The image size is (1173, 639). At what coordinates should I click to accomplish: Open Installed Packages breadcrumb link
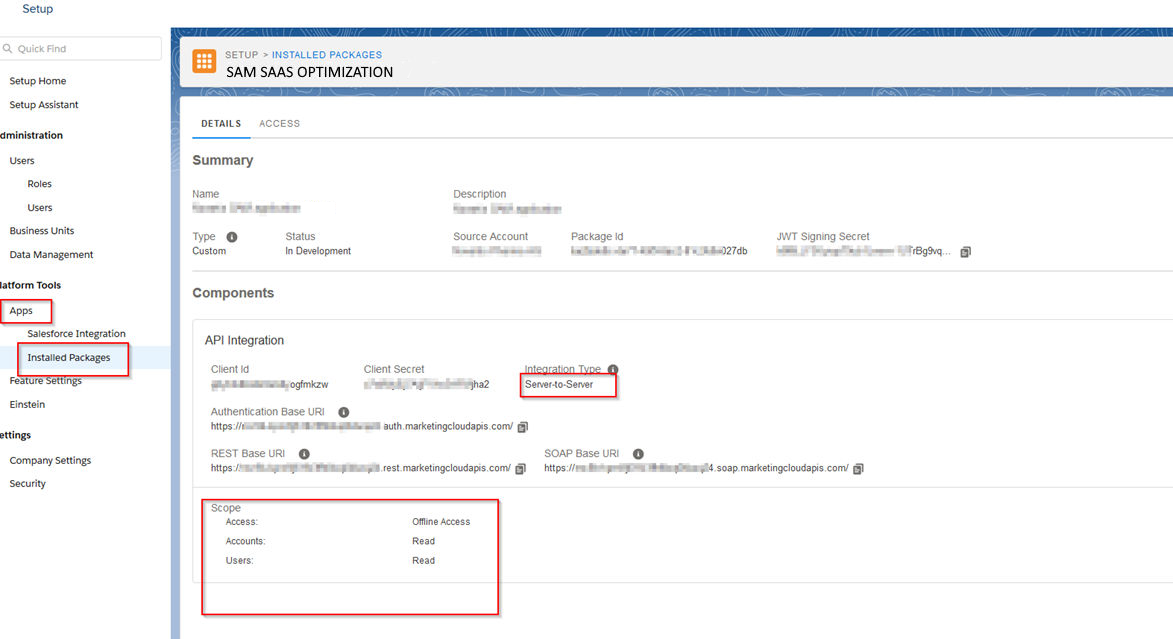click(326, 55)
